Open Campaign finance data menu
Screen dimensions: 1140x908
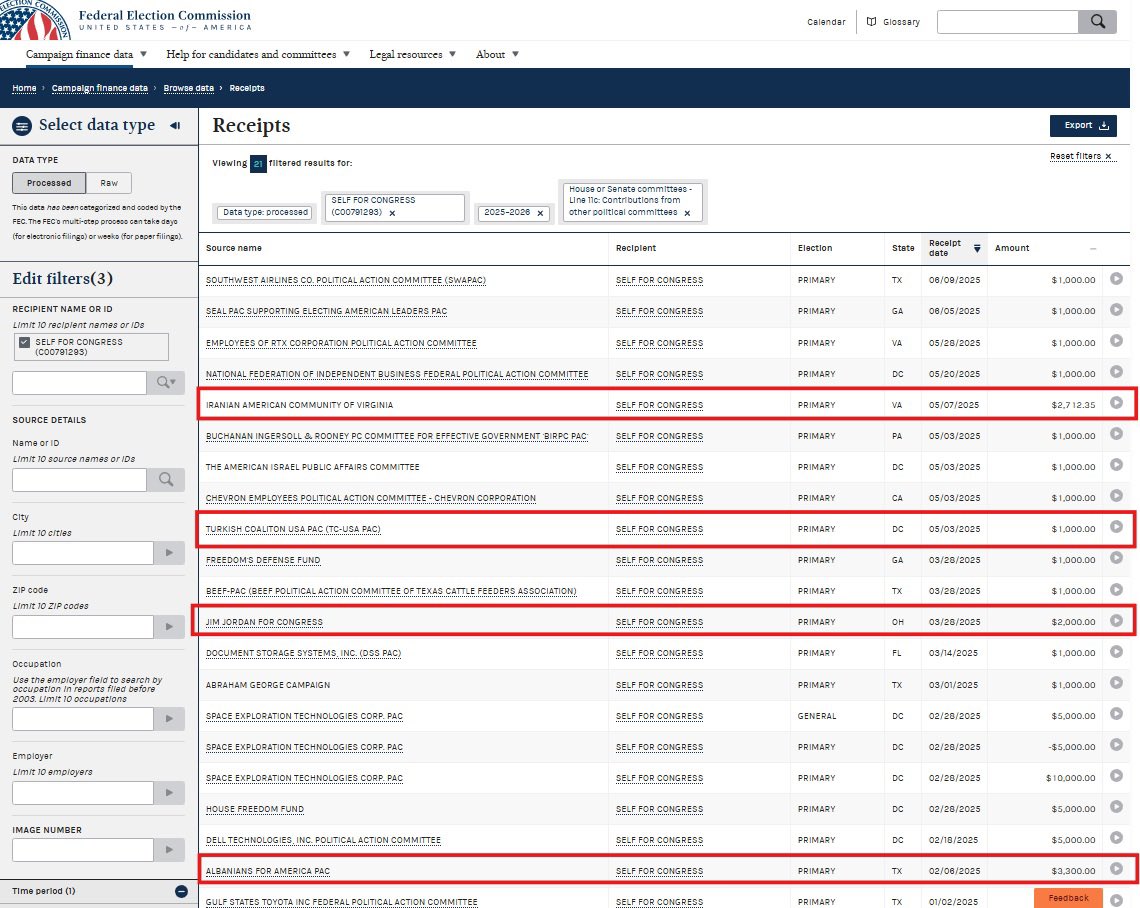tap(86, 55)
